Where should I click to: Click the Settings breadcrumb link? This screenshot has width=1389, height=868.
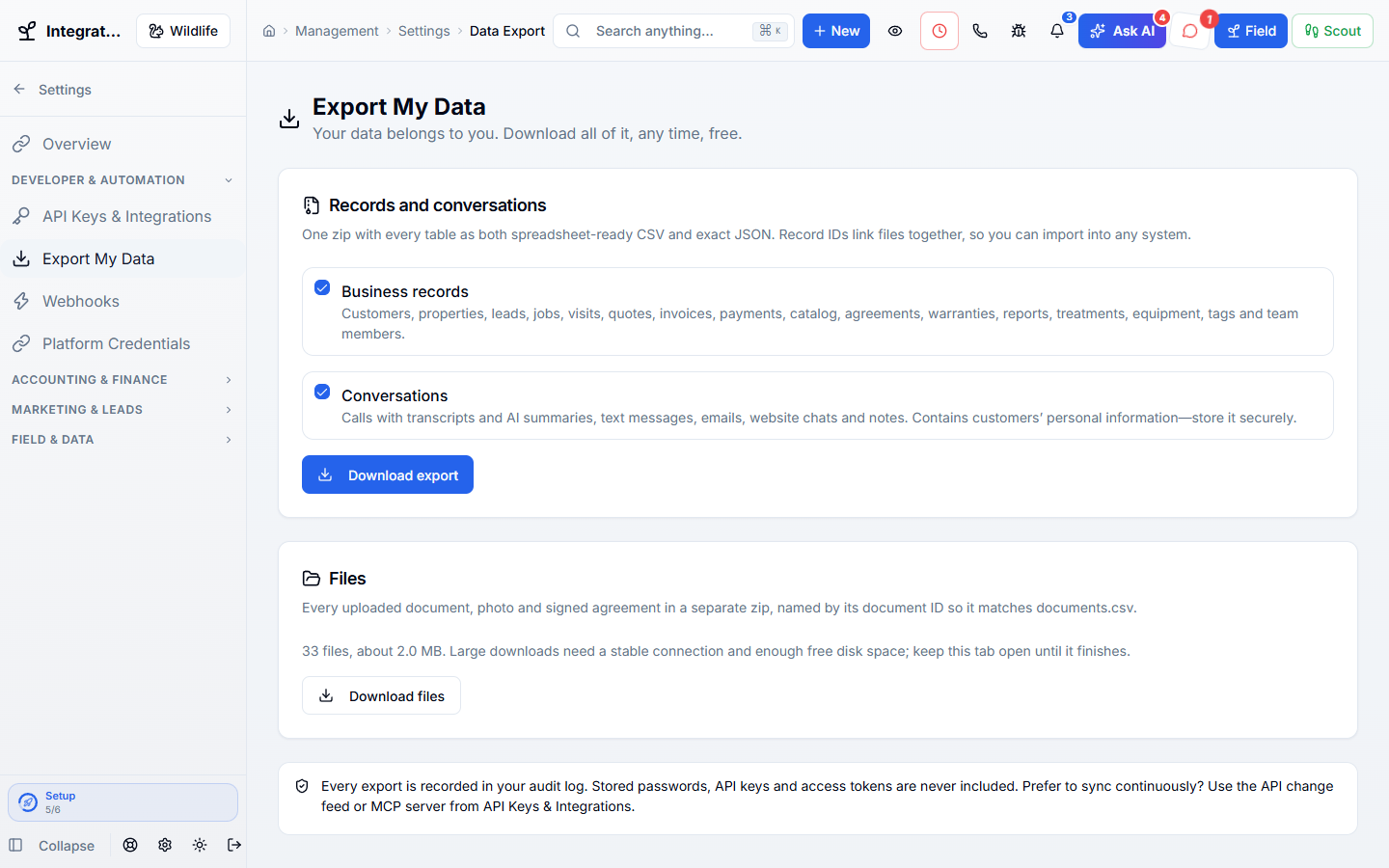[424, 31]
